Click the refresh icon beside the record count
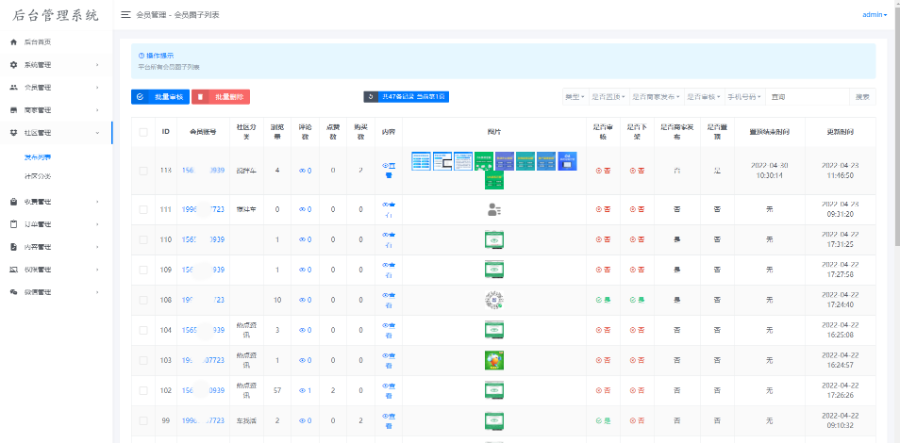Image resolution: width=900 pixels, height=443 pixels. [371, 97]
